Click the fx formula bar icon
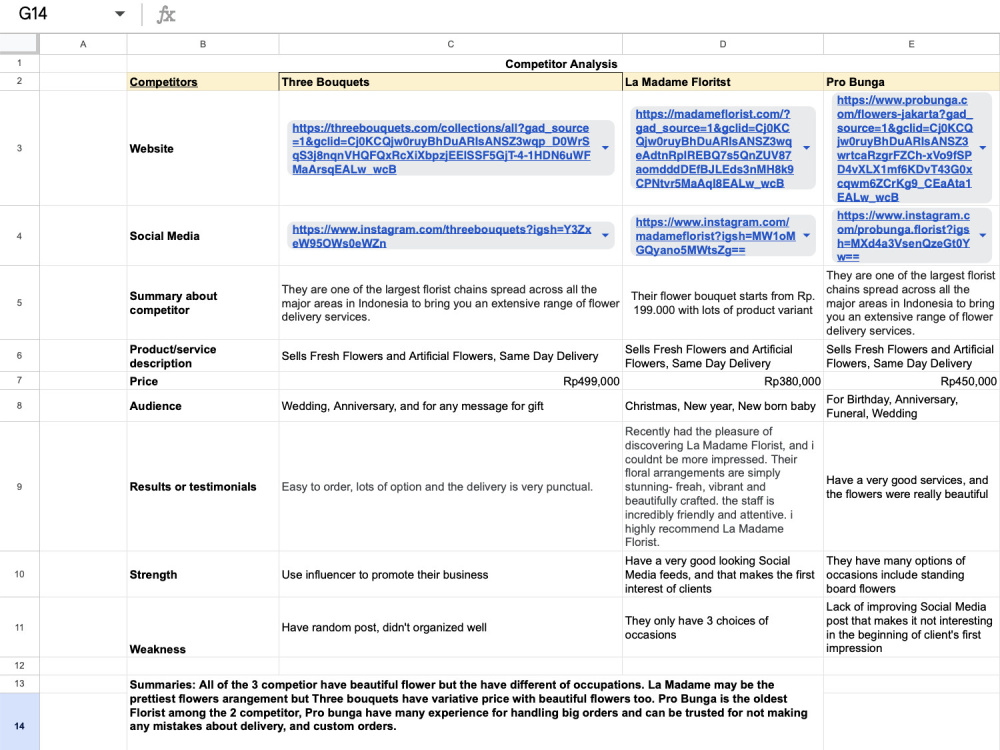The width and height of the screenshot is (1000, 750). (x=166, y=14)
